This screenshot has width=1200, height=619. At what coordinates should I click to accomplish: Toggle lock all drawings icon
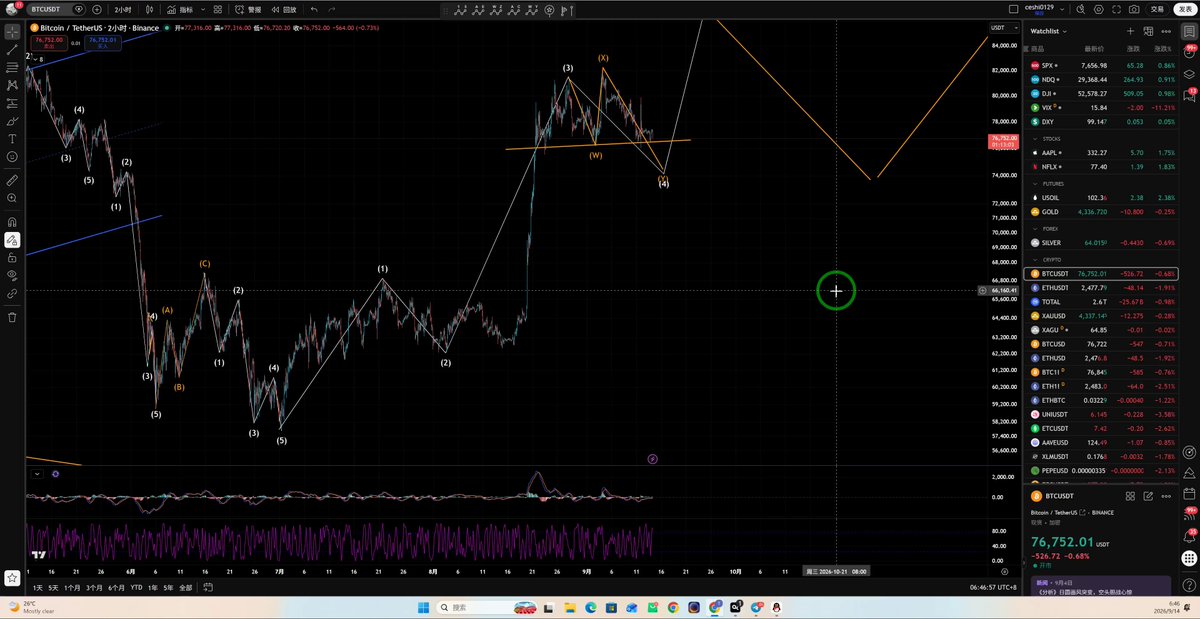tap(12, 257)
